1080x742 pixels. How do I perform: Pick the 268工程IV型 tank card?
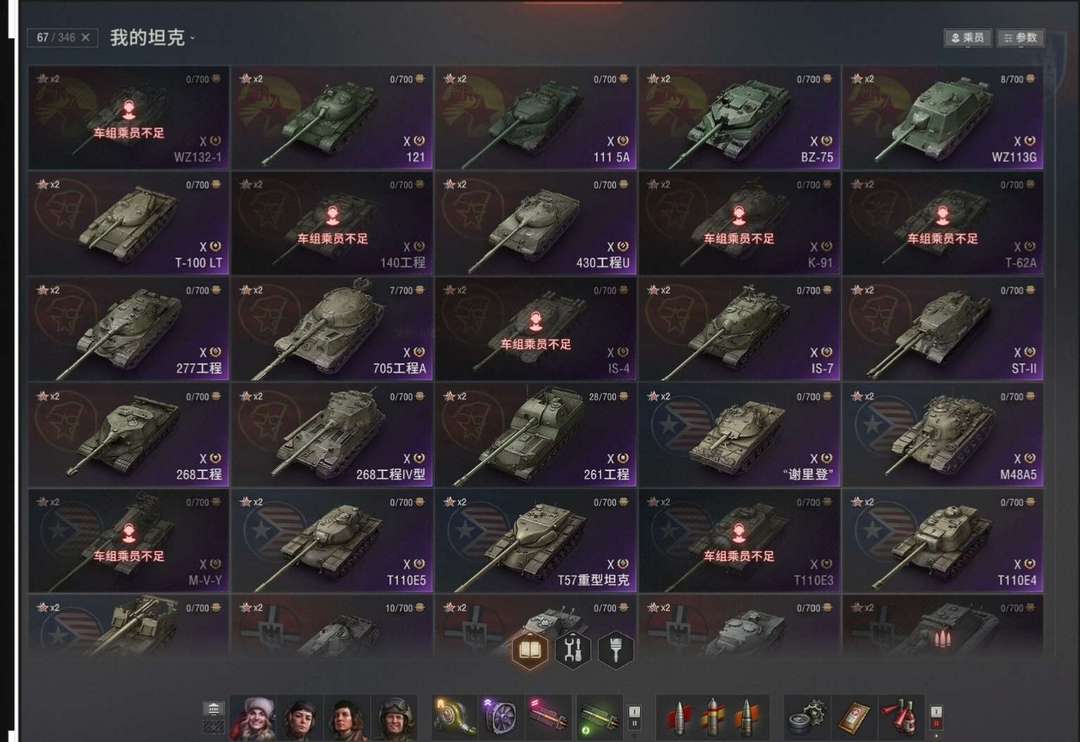click(332, 435)
